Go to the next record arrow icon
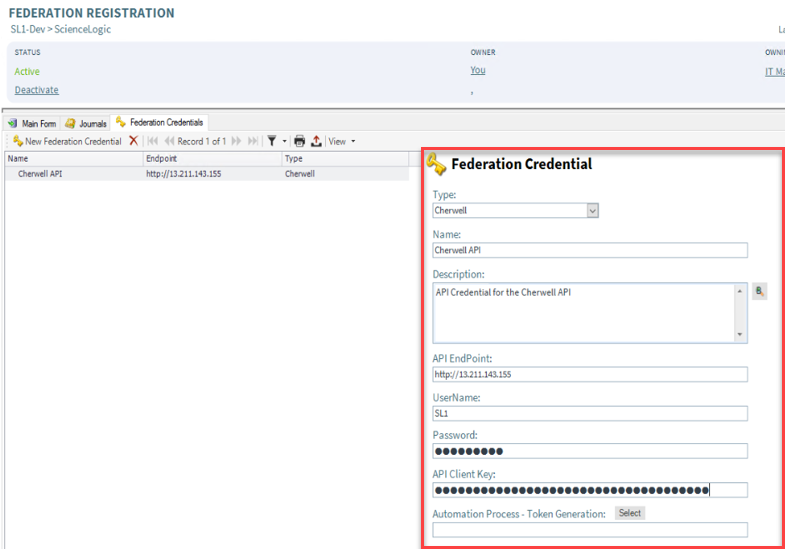785x549 pixels. (237, 141)
